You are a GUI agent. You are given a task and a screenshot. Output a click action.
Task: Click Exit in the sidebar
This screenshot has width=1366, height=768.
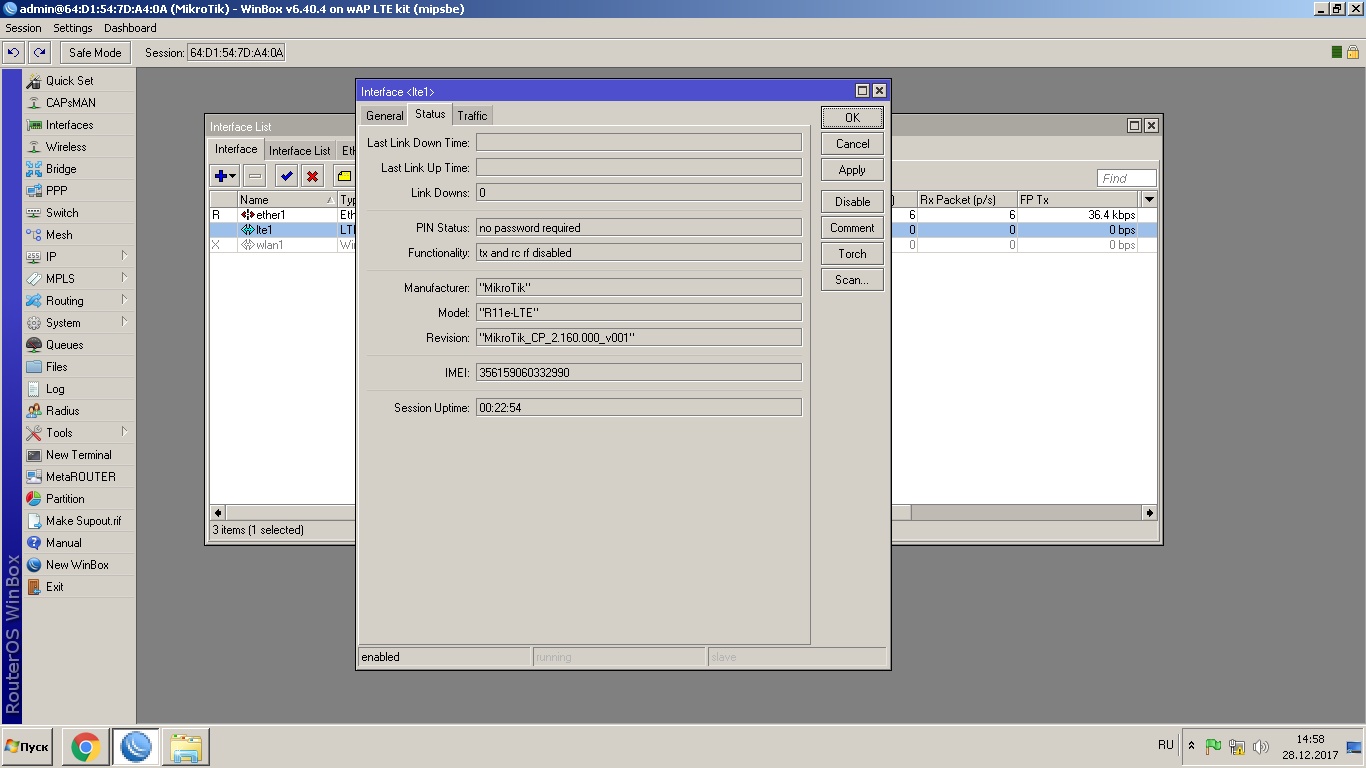(79, 587)
